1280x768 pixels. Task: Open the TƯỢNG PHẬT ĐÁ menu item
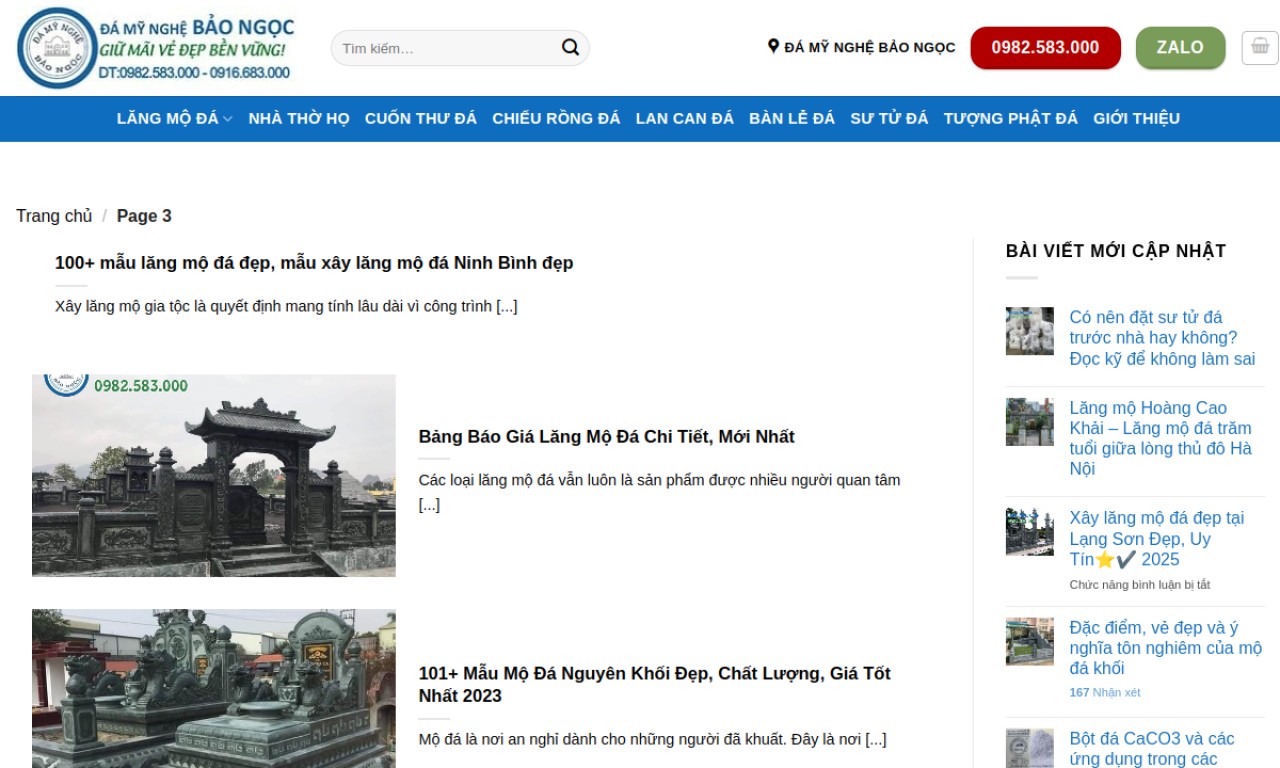tap(1011, 118)
